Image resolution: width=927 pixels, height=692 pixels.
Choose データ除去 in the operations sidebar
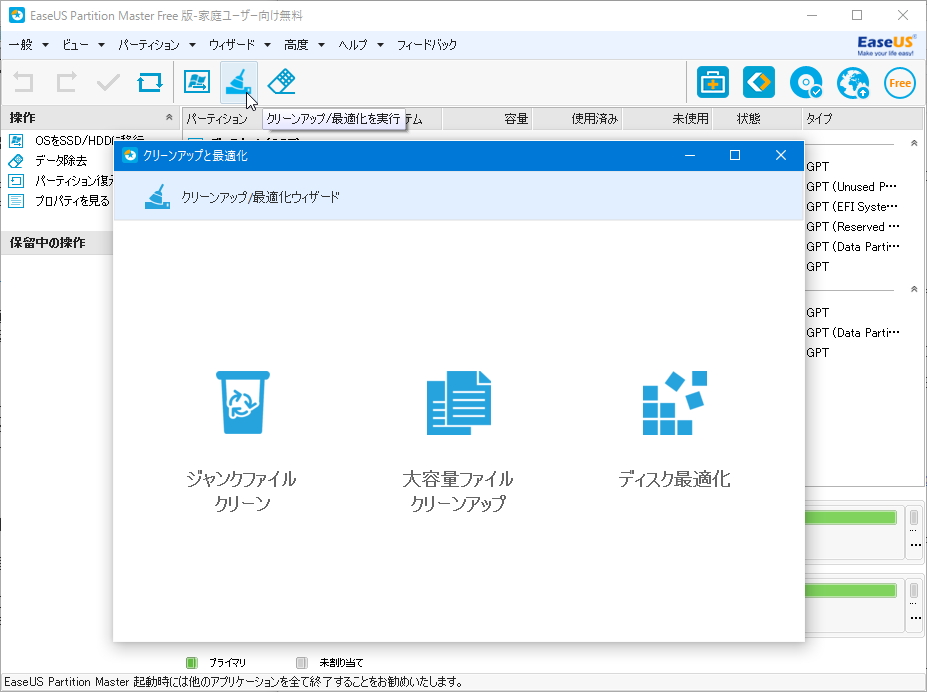[45, 160]
